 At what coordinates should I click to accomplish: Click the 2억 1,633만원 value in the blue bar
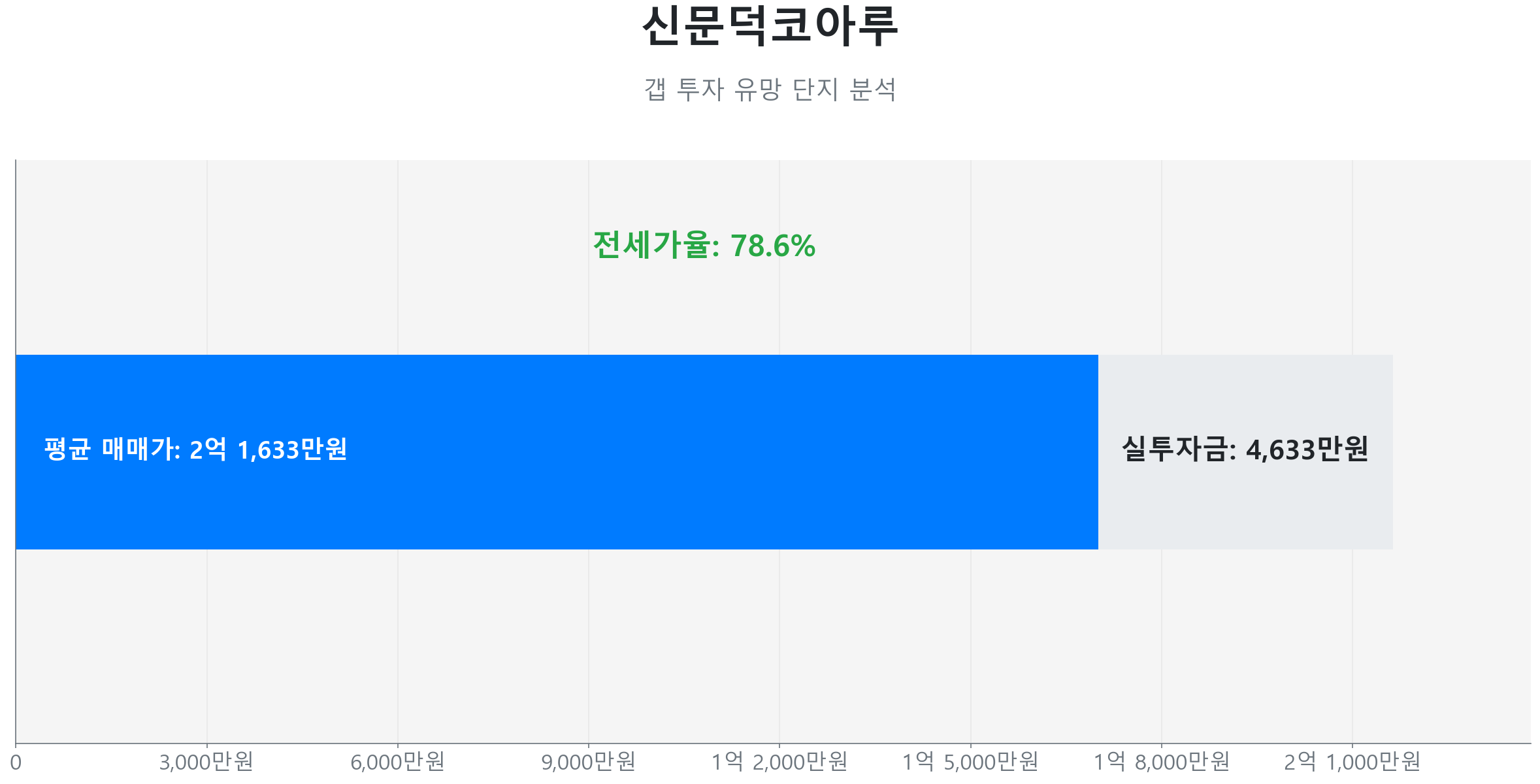pos(268,449)
